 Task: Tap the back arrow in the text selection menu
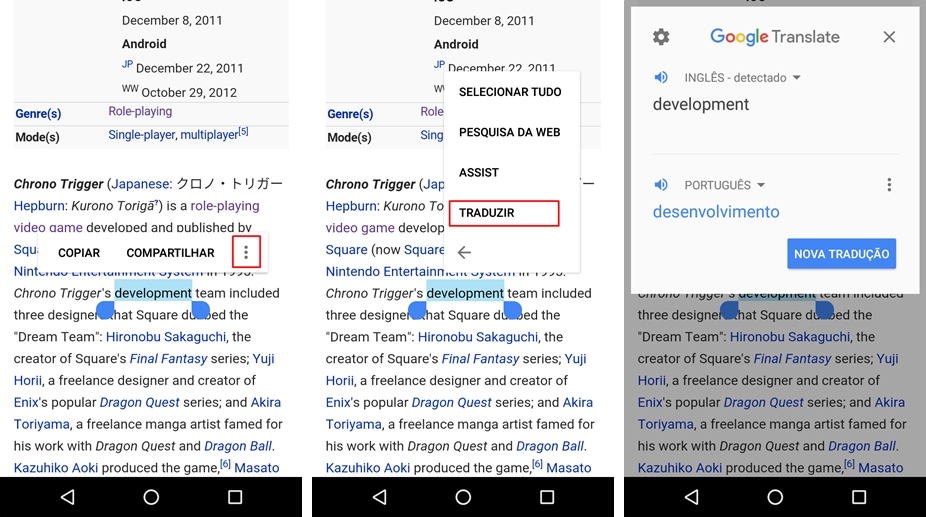point(464,253)
